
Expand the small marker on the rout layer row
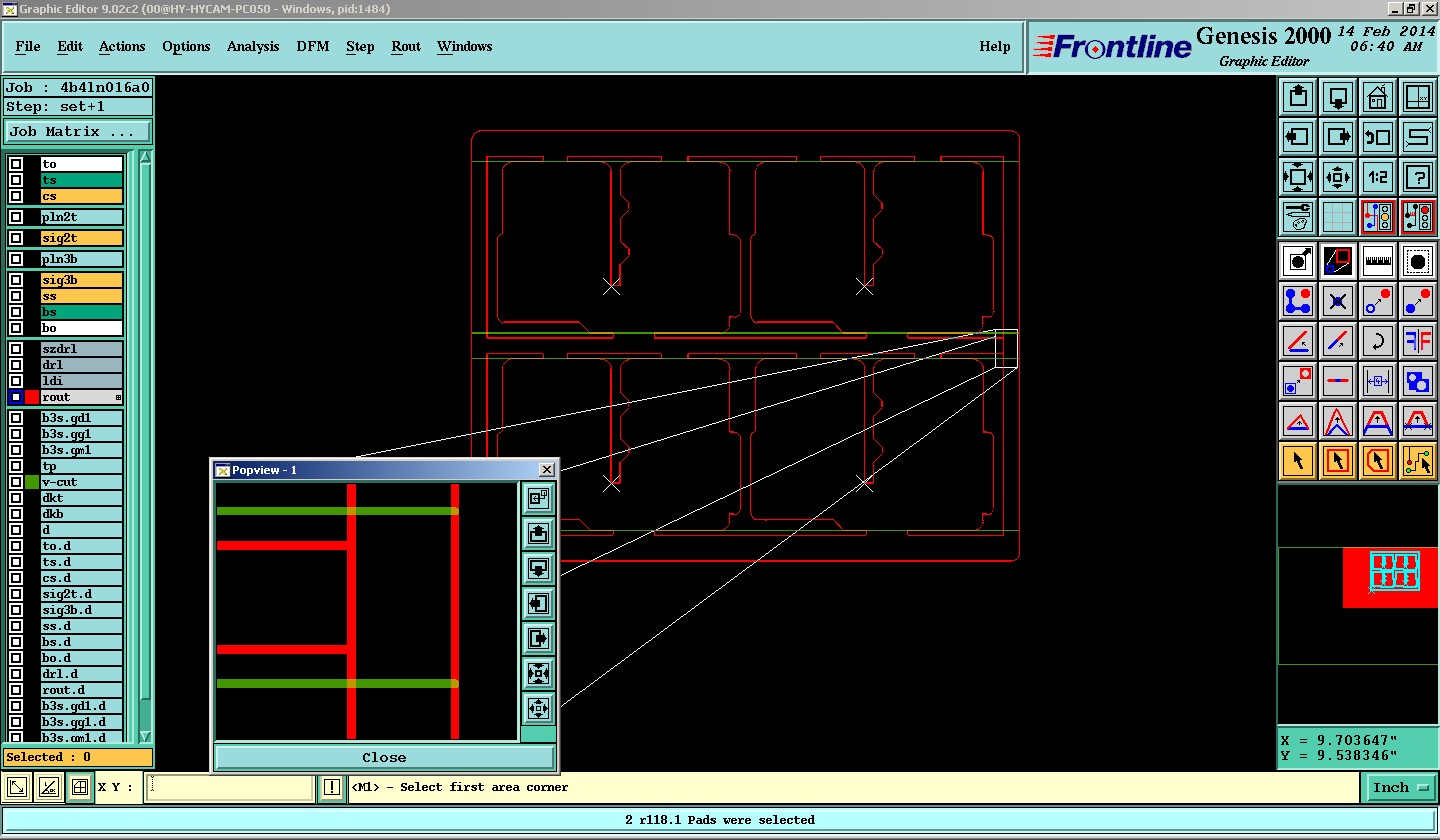(118, 398)
